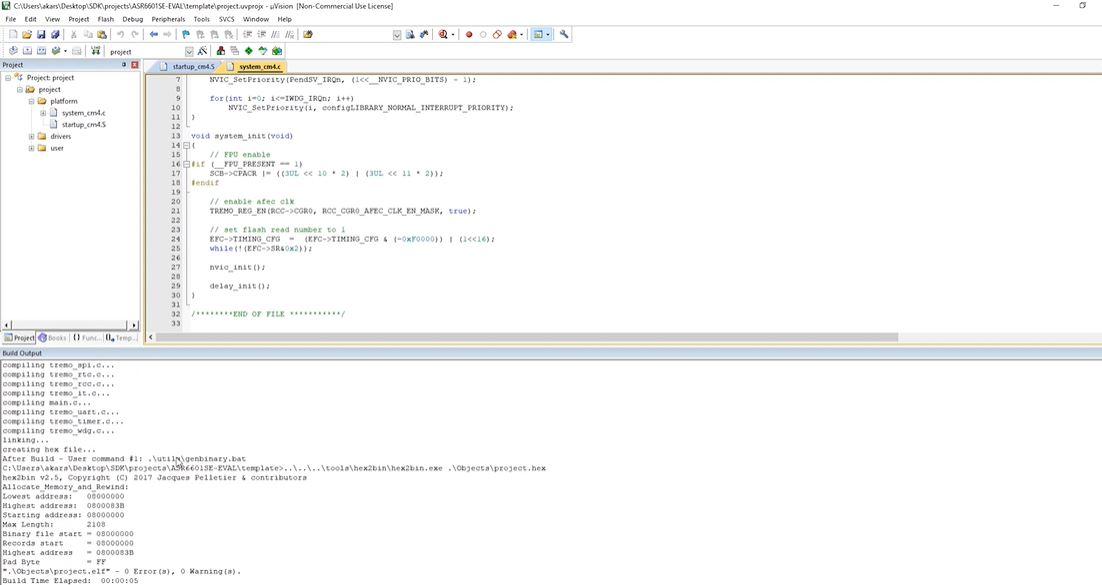Insert a breakpoint with the red dot
This screenshot has height=585, width=1102.
coord(469,34)
